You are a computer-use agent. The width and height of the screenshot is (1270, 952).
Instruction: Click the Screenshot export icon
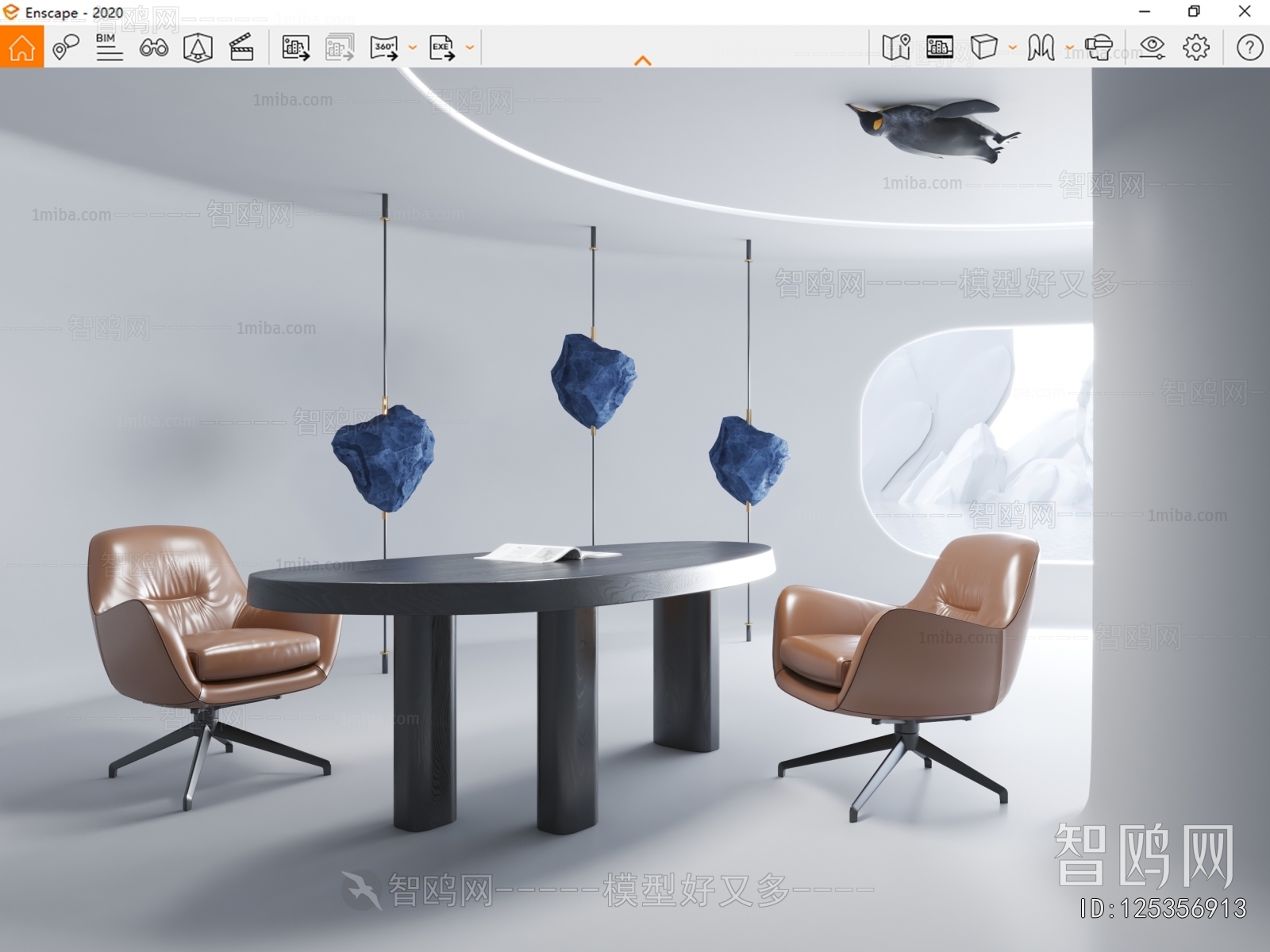click(295, 48)
